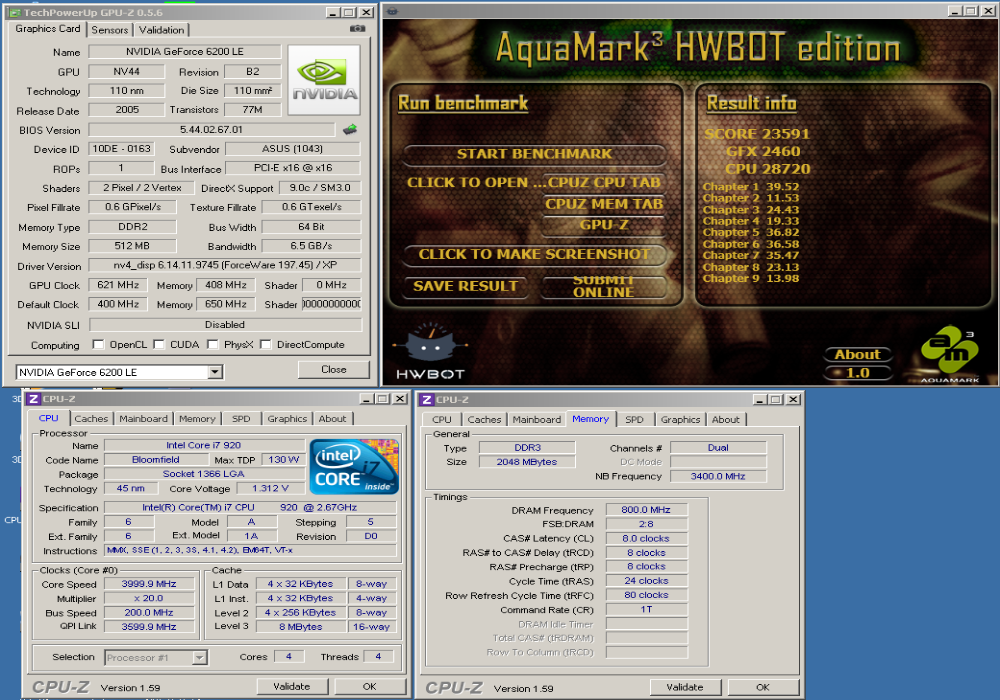Image resolution: width=1000 pixels, height=700 pixels.
Task: Click the Multiplier x 20.0 value
Action: (149, 599)
